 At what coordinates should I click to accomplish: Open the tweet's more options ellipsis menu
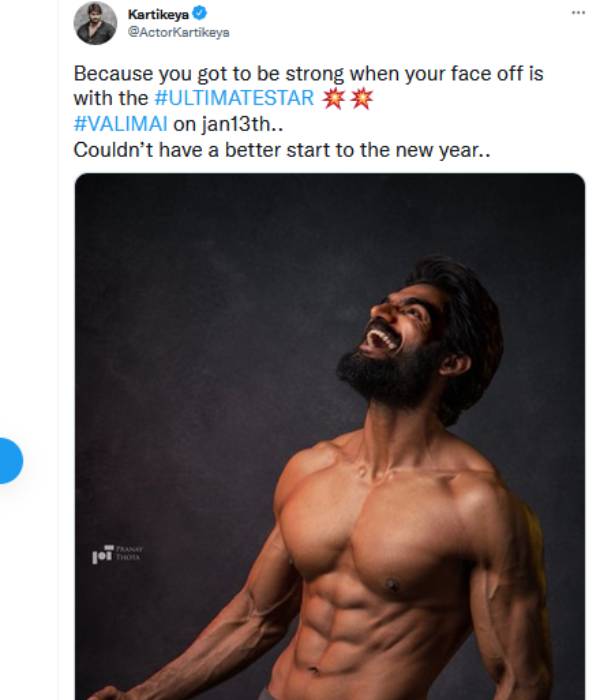[x=577, y=12]
